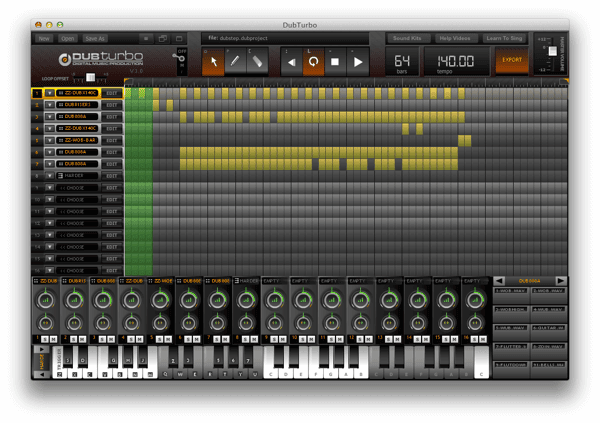Image resolution: width=600 pixels, height=423 pixels.
Task: Open the Sound Kits tab
Action: (x=407, y=38)
